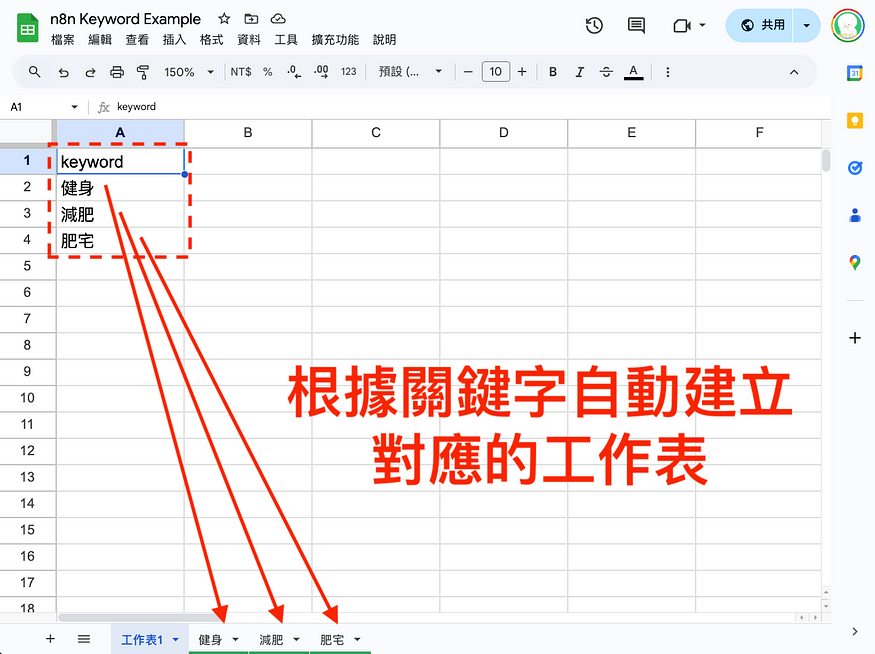This screenshot has height=654, width=875.
Task: Open Google Calendar side panel icon
Action: click(854, 73)
